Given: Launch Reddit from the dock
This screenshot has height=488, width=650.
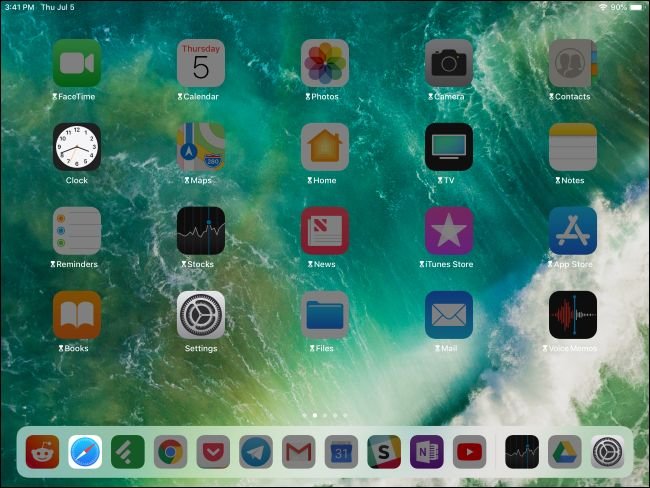Looking at the screenshot, I should click(x=42, y=452).
